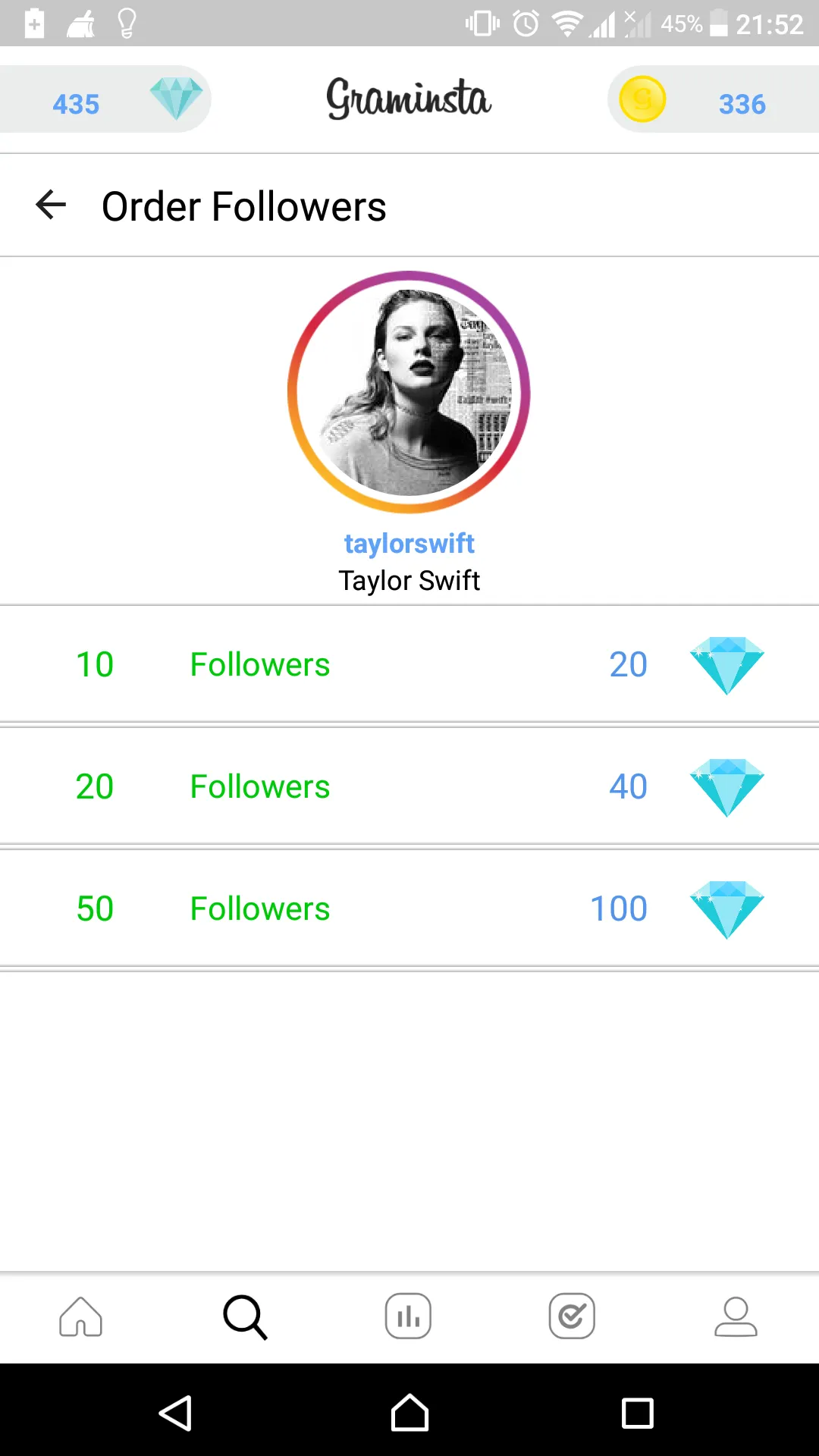
Task: Select the 10 Followers package
Action: coord(409,665)
